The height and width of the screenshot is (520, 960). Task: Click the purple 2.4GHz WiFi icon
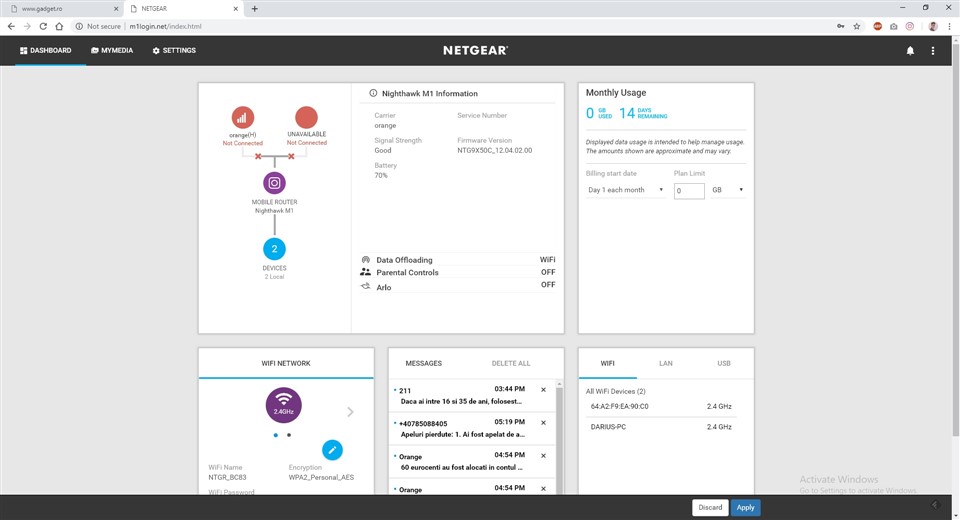point(283,405)
